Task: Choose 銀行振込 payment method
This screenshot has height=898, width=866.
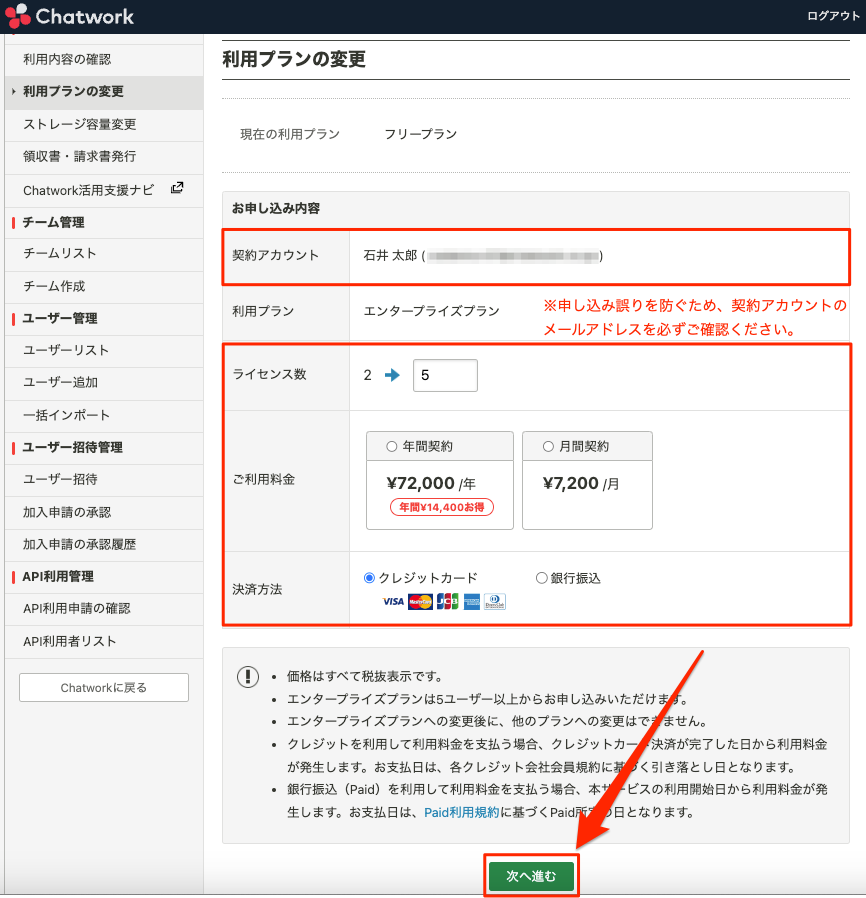Action: tap(541, 578)
